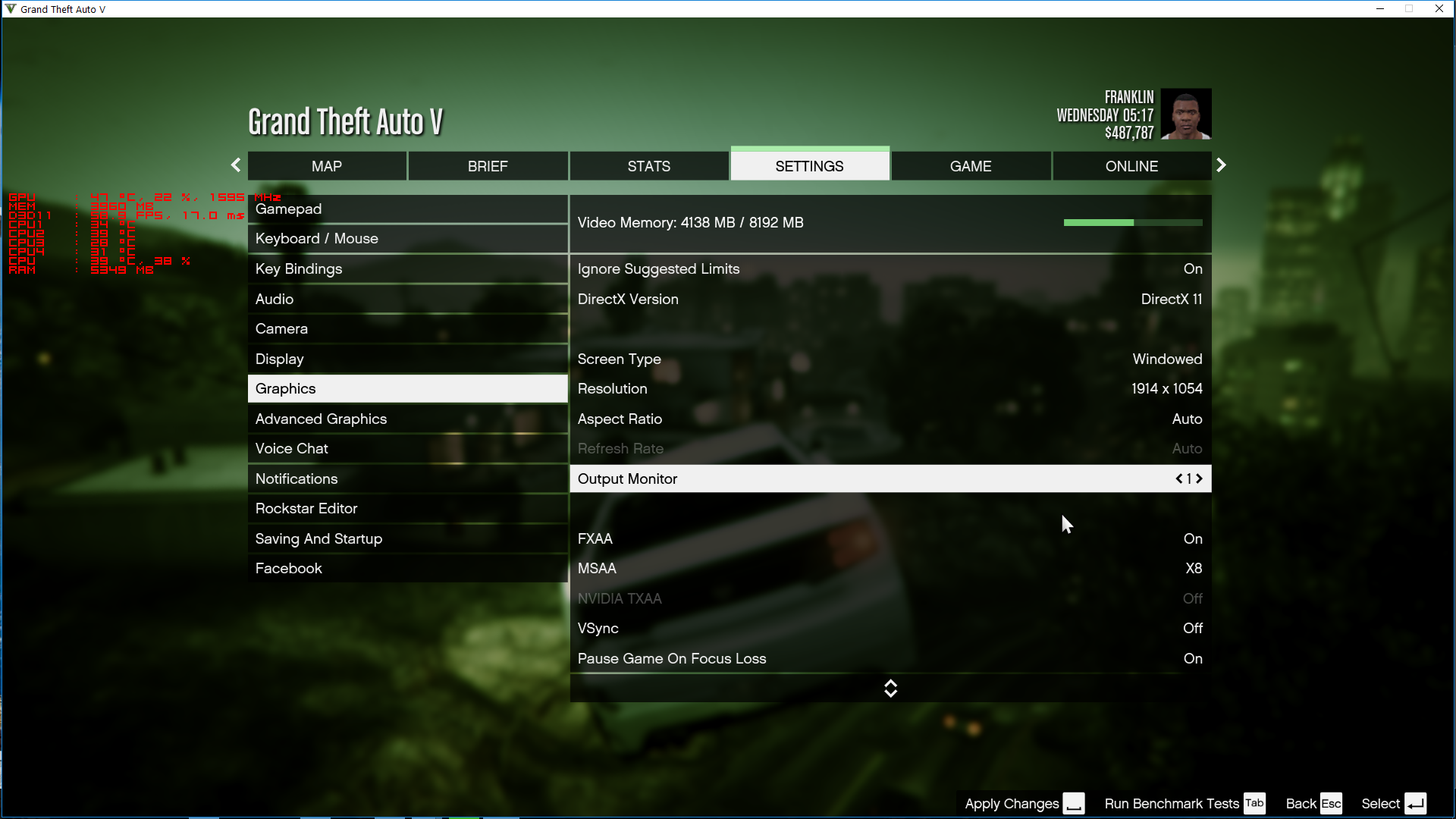Open the Notifications category
This screenshot has width=1456, height=819.
(x=407, y=479)
